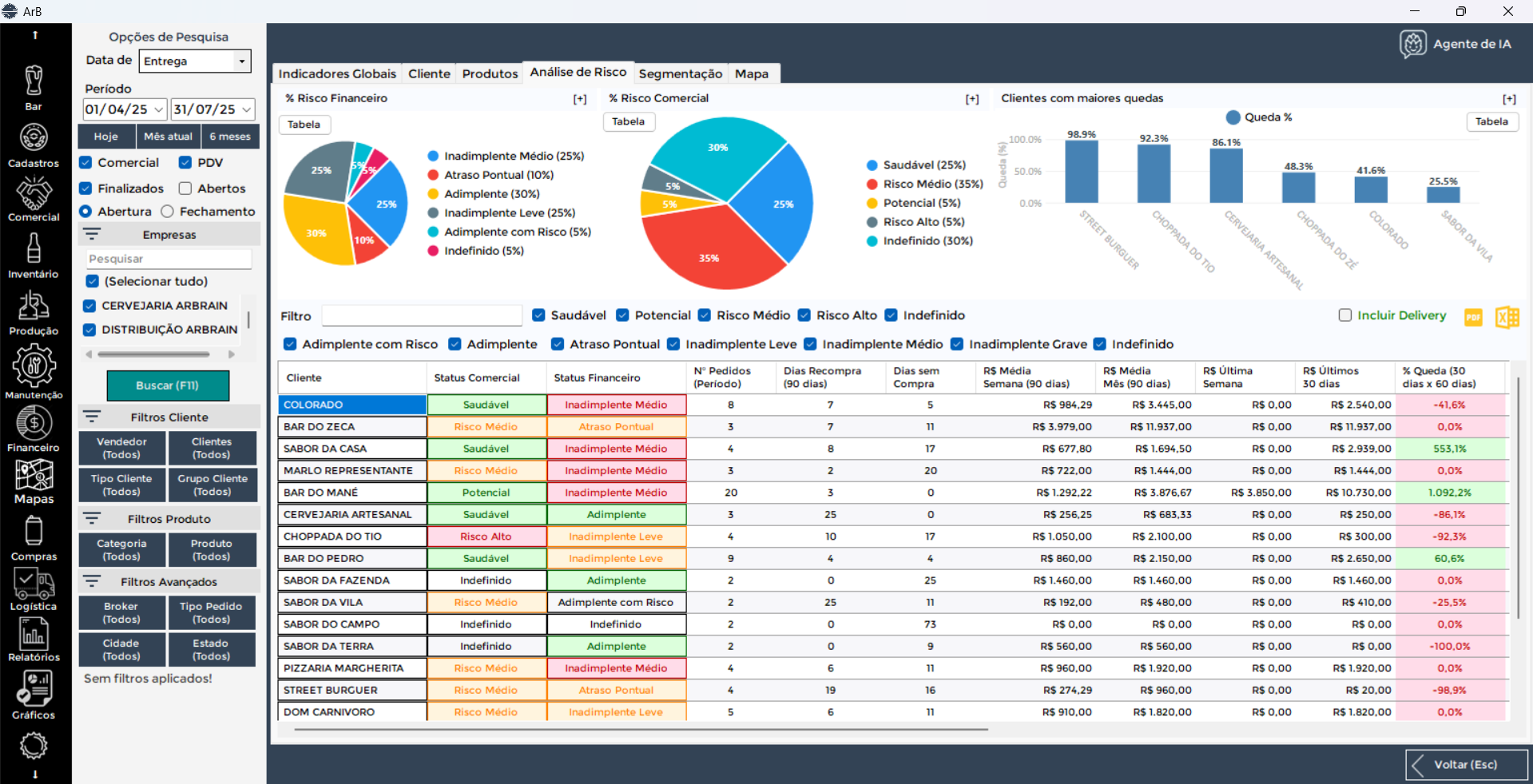Enable the Incluir Delivery checkbox
Image resolution: width=1533 pixels, height=784 pixels.
coord(1345,315)
